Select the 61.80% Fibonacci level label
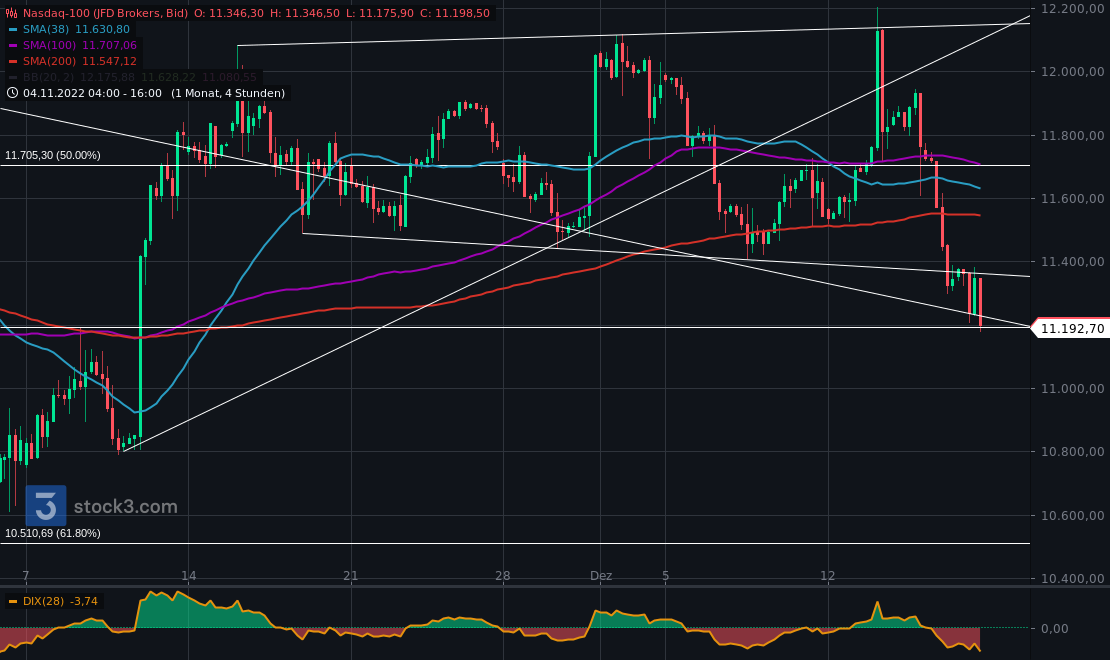1110x660 pixels. 52,534
